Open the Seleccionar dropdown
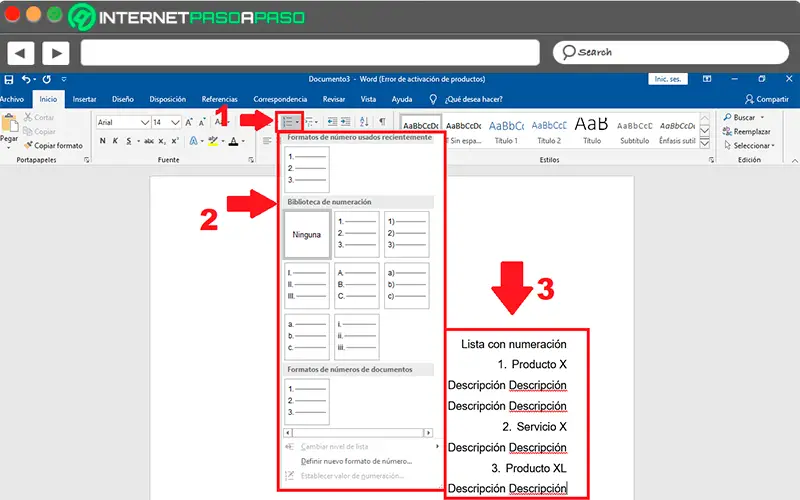The height and width of the screenshot is (500, 800). [x=749, y=145]
